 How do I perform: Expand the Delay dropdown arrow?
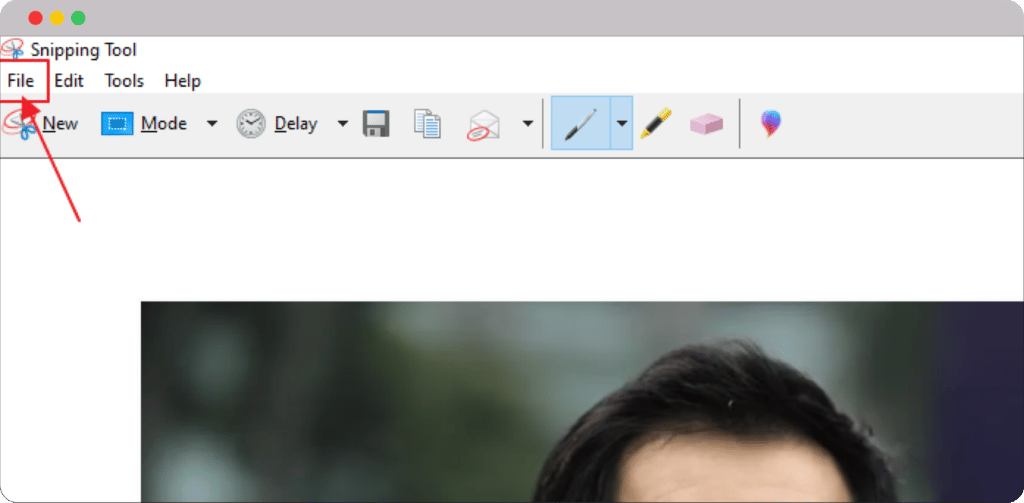click(x=342, y=124)
